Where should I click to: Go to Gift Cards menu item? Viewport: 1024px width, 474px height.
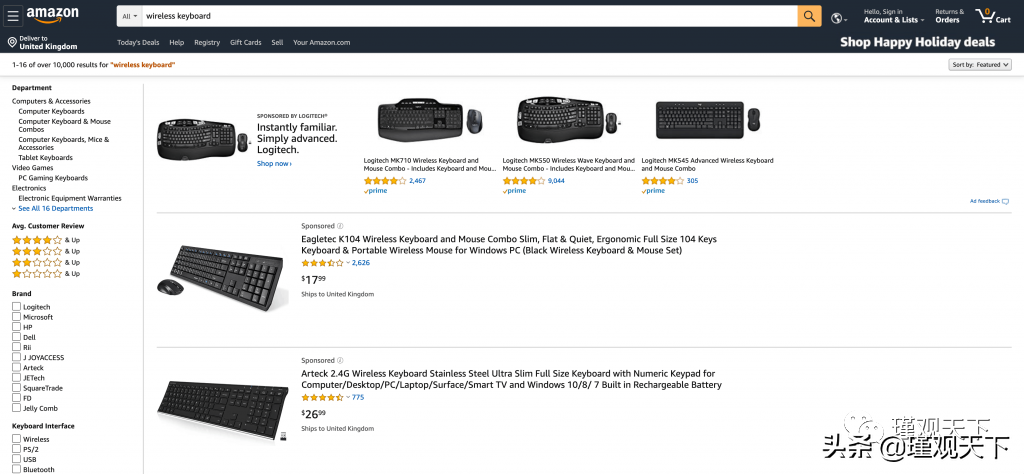tap(245, 43)
